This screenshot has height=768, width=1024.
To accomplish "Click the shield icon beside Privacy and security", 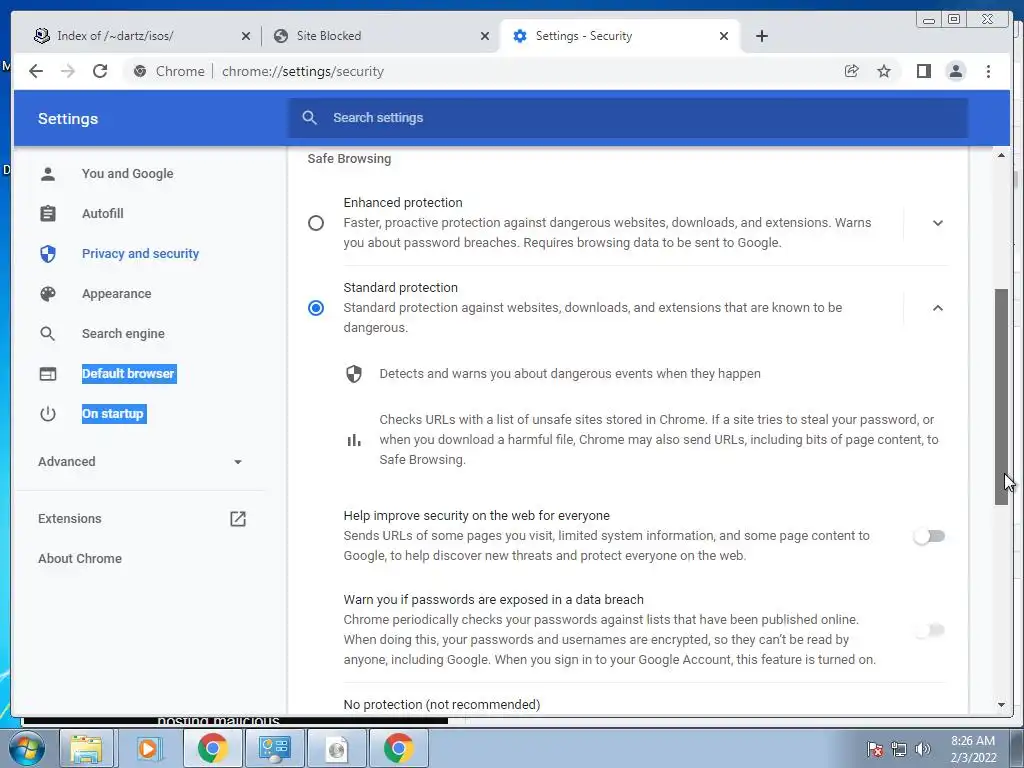I will pyautogui.click(x=48, y=253).
